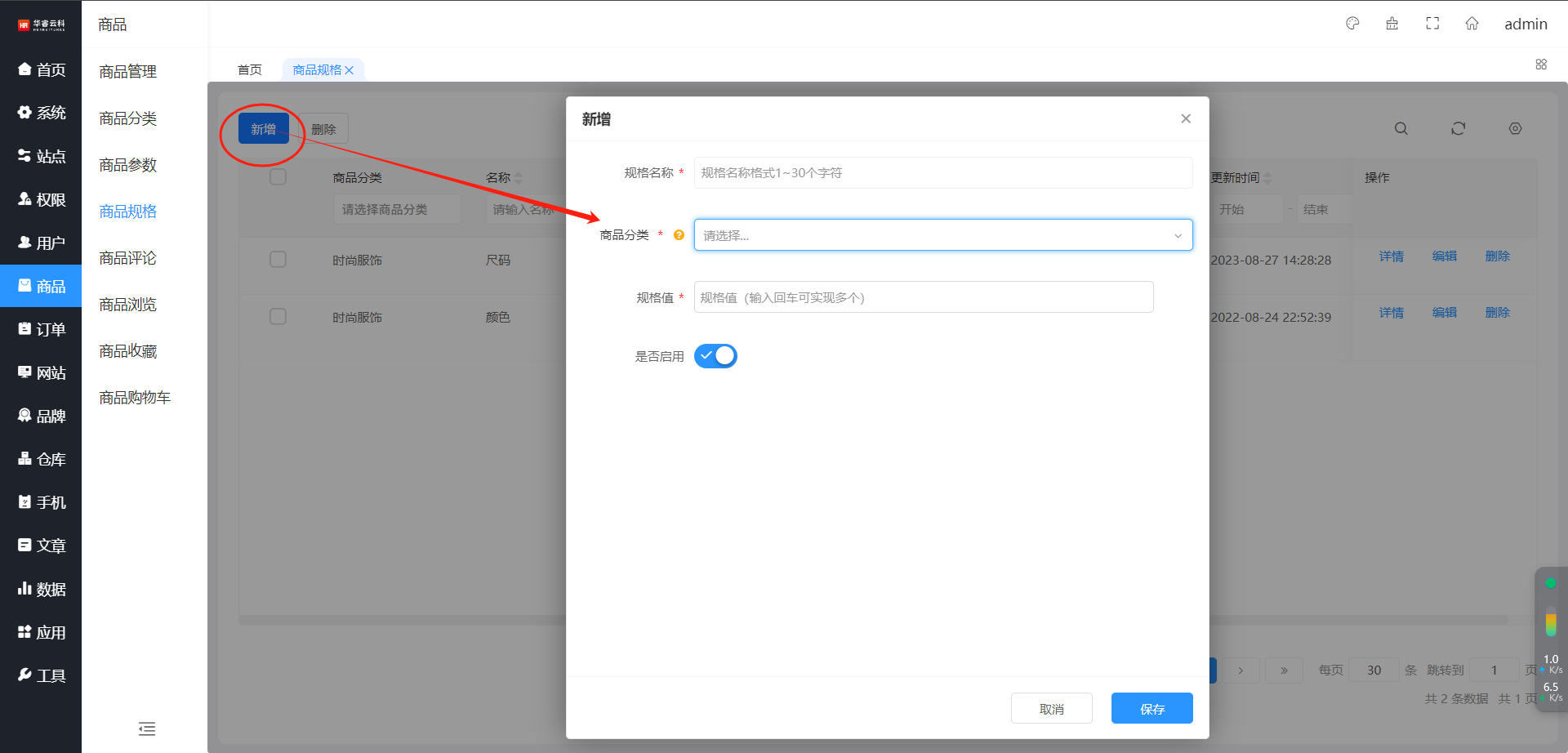Screen dimensions: 1568x753
Task: Check the checkbox for 尺码 row
Action: tap(278, 260)
